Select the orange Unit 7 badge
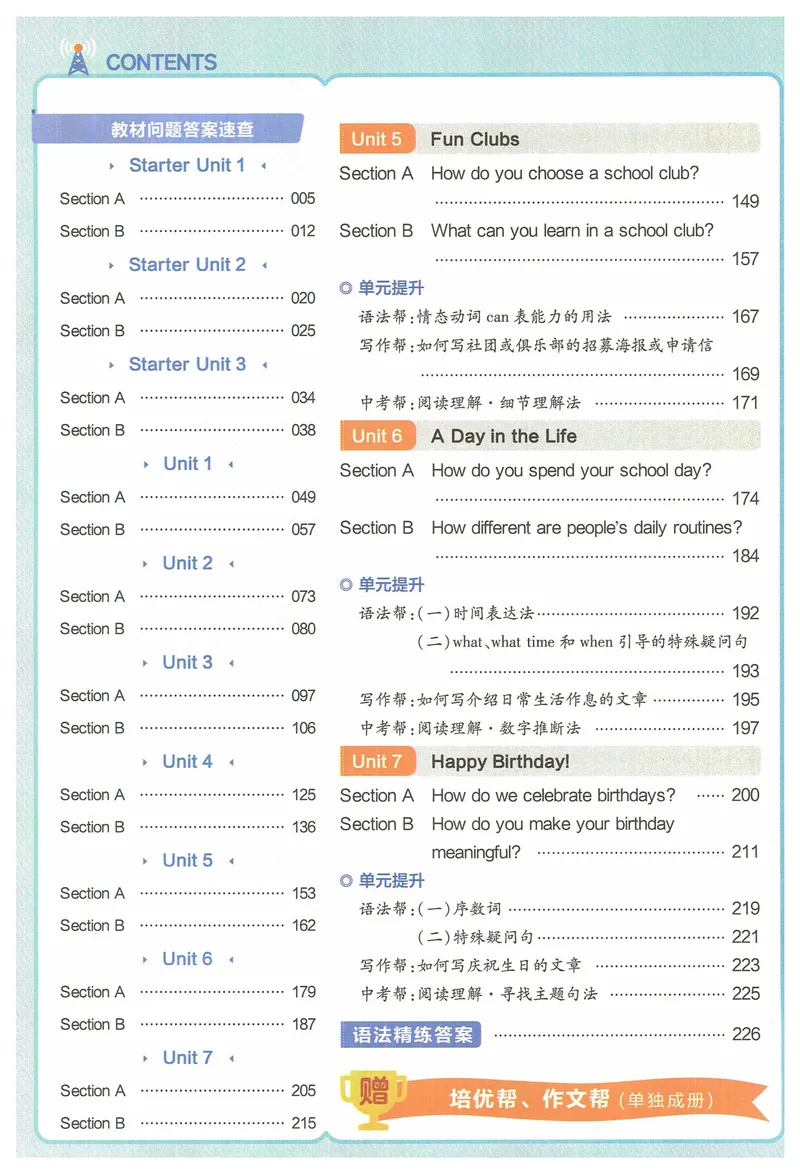Viewport: 800px width, 1174px height. [x=377, y=761]
